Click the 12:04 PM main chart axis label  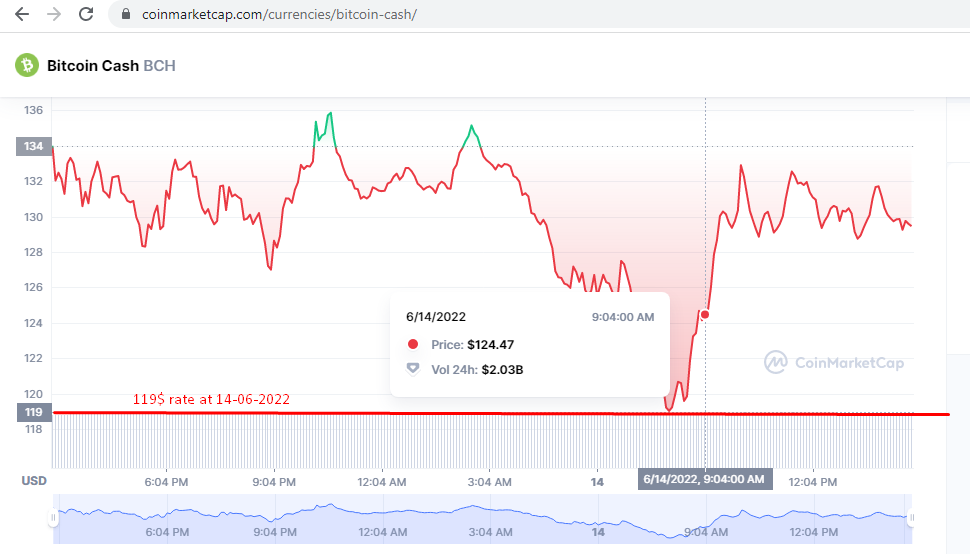[812, 482]
